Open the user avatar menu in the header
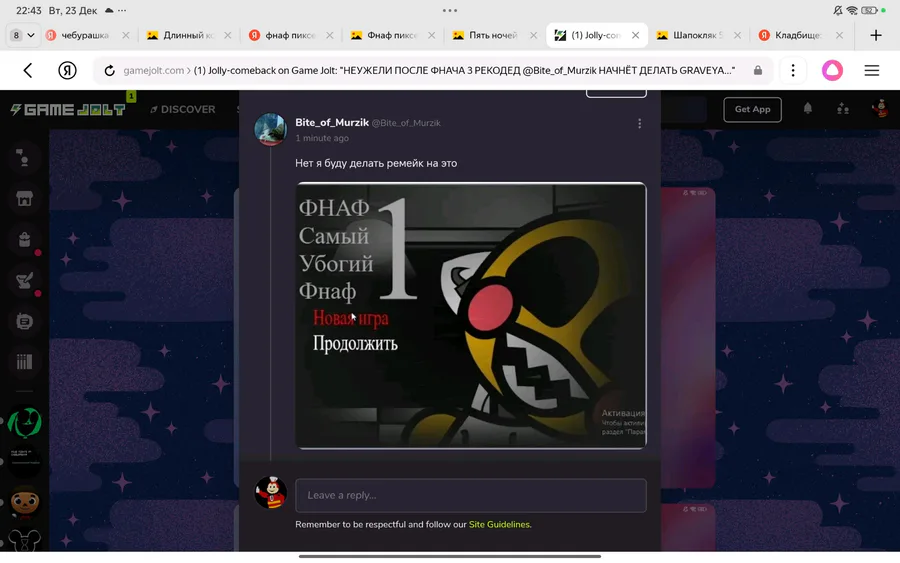The height and width of the screenshot is (563, 900). 880,108
